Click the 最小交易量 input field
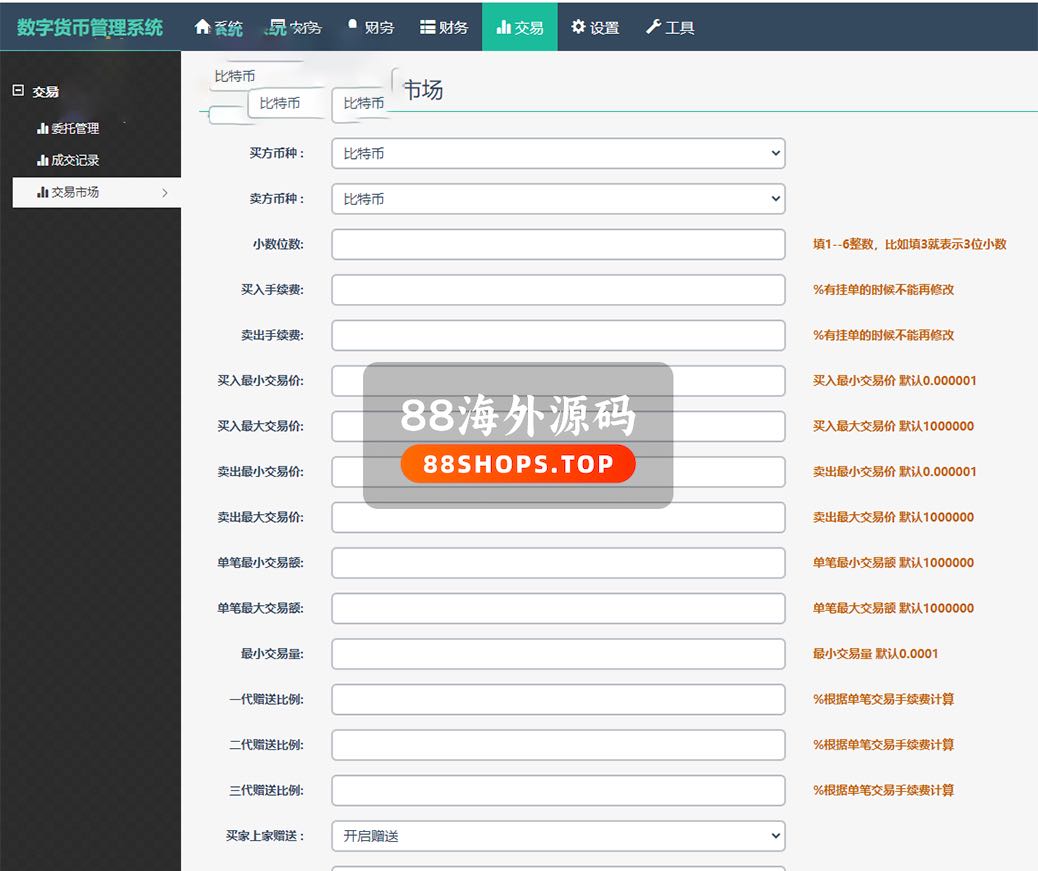This screenshot has width=1038, height=871. pyautogui.click(x=557, y=654)
